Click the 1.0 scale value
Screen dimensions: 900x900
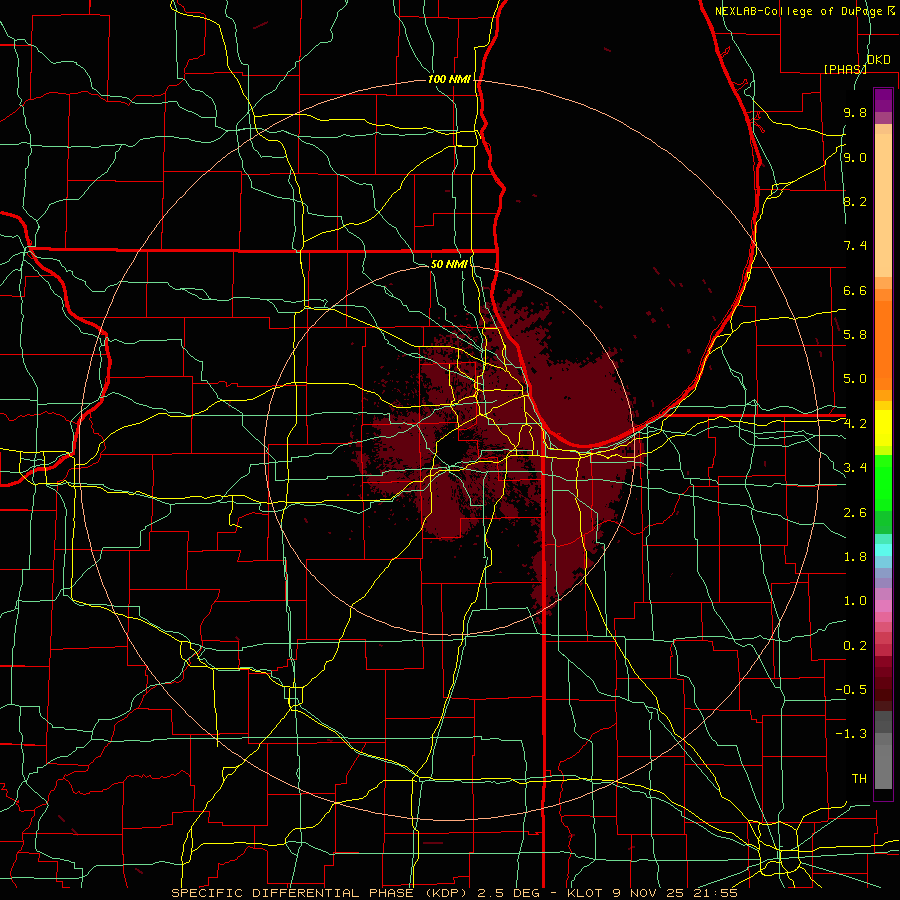855,600
